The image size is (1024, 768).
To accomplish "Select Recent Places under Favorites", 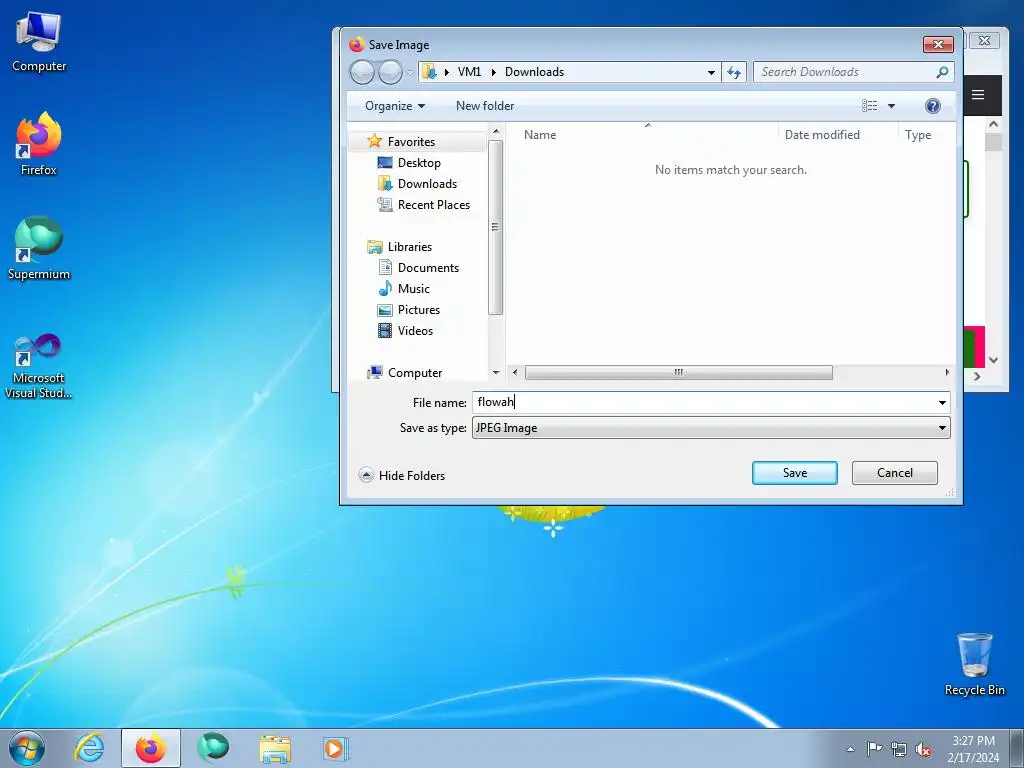I will [x=434, y=204].
